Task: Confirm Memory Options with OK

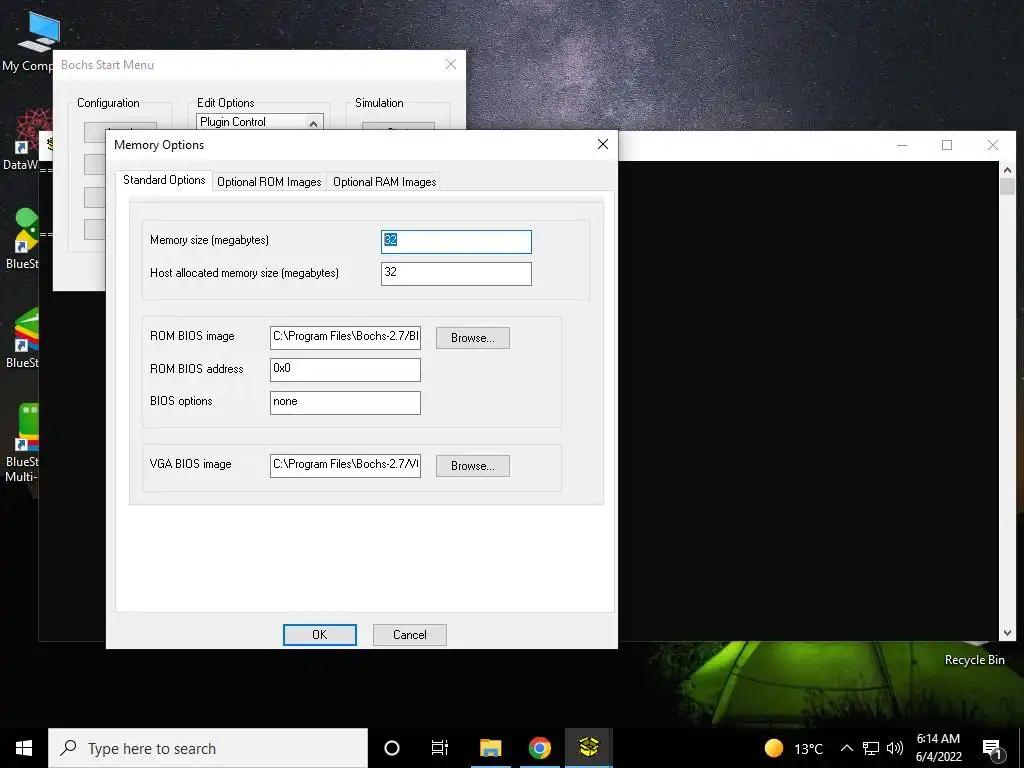Action: [319, 635]
